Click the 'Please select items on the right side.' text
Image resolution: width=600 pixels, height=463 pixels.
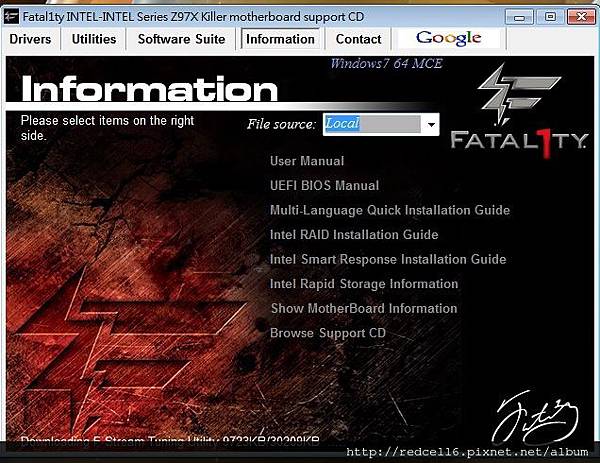click(x=108, y=128)
